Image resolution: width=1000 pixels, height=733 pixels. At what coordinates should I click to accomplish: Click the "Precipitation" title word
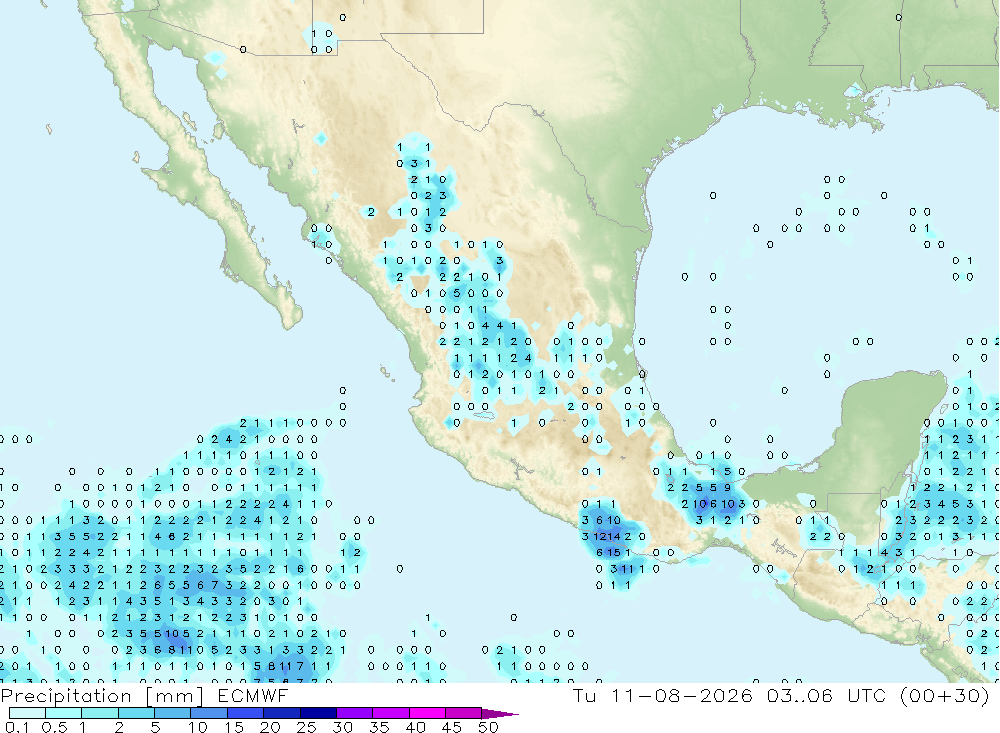tap(66, 696)
